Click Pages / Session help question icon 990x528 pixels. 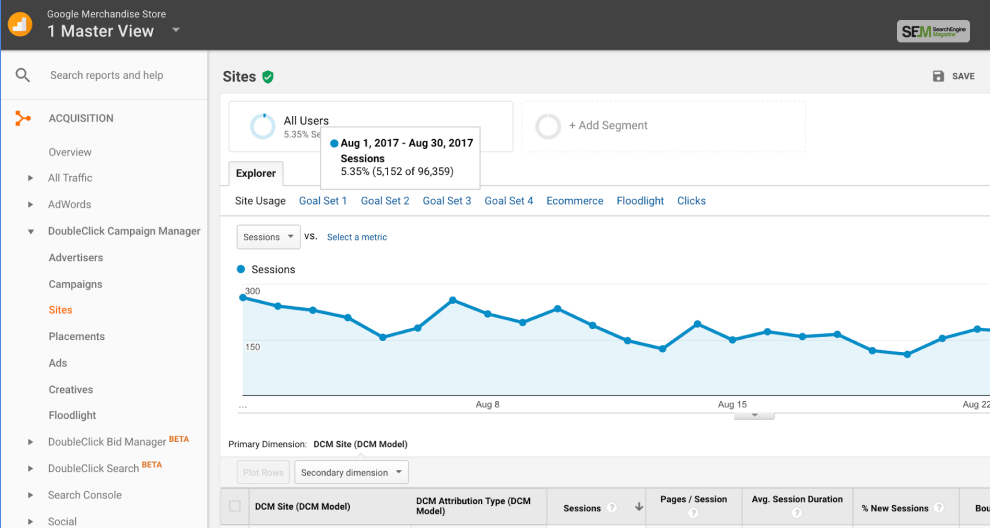tap(693, 513)
